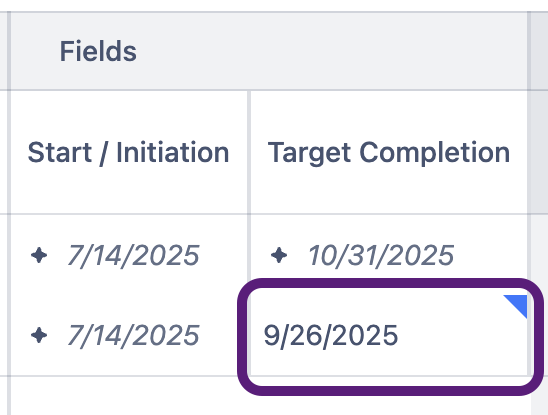Click the grey strip right of the Target Completion header

coord(539,152)
